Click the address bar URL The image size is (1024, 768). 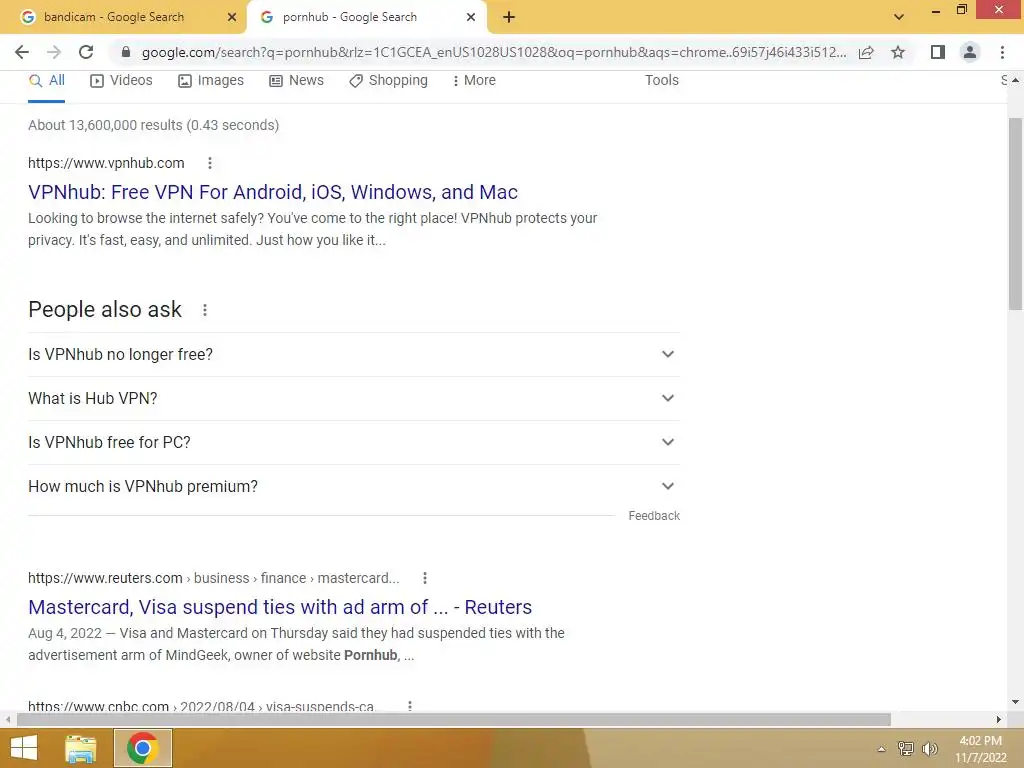coord(494,52)
